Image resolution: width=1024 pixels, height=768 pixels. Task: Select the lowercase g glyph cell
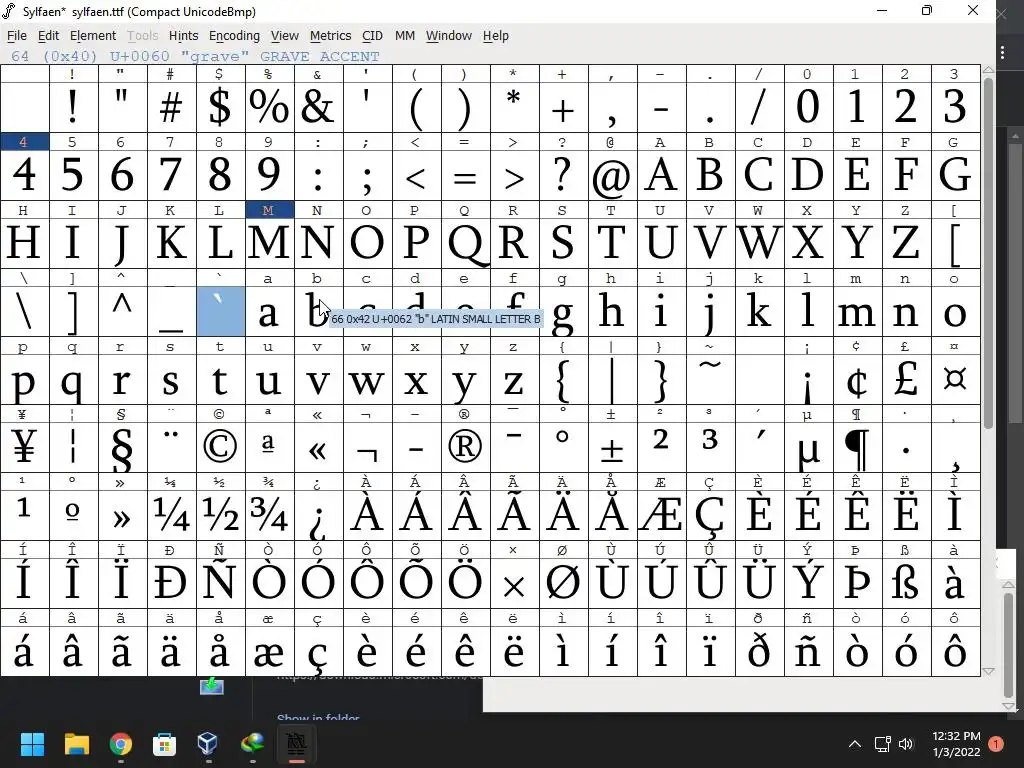pos(564,311)
